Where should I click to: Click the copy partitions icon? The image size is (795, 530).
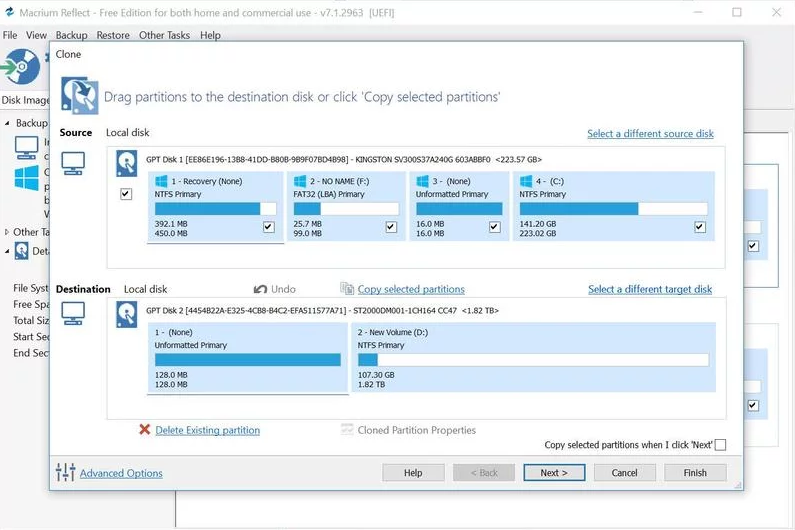tap(347, 289)
